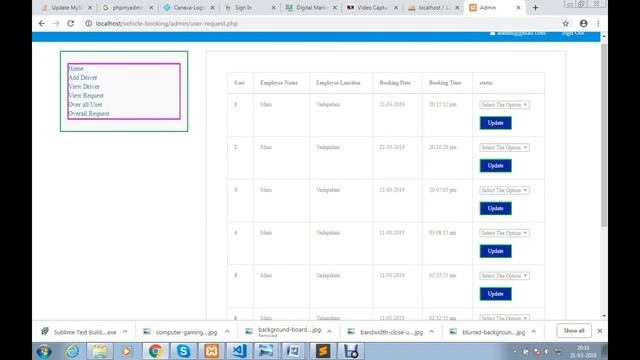Click the Update button in row 1
This screenshot has width=640, height=360.
(496, 123)
